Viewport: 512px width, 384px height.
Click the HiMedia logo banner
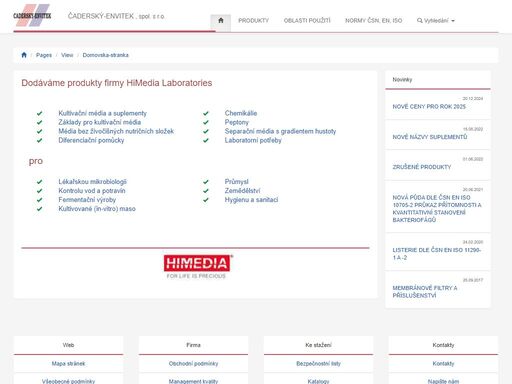tap(198, 267)
